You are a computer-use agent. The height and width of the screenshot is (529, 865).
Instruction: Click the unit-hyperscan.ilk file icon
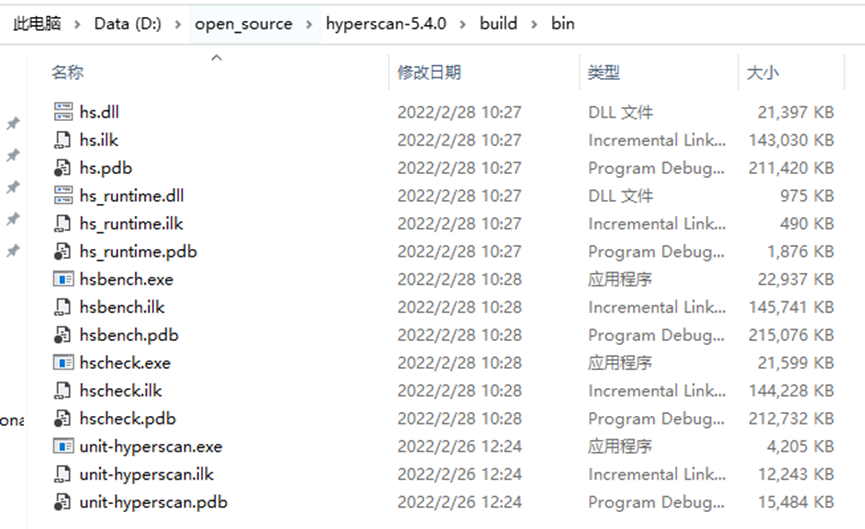[x=63, y=474]
